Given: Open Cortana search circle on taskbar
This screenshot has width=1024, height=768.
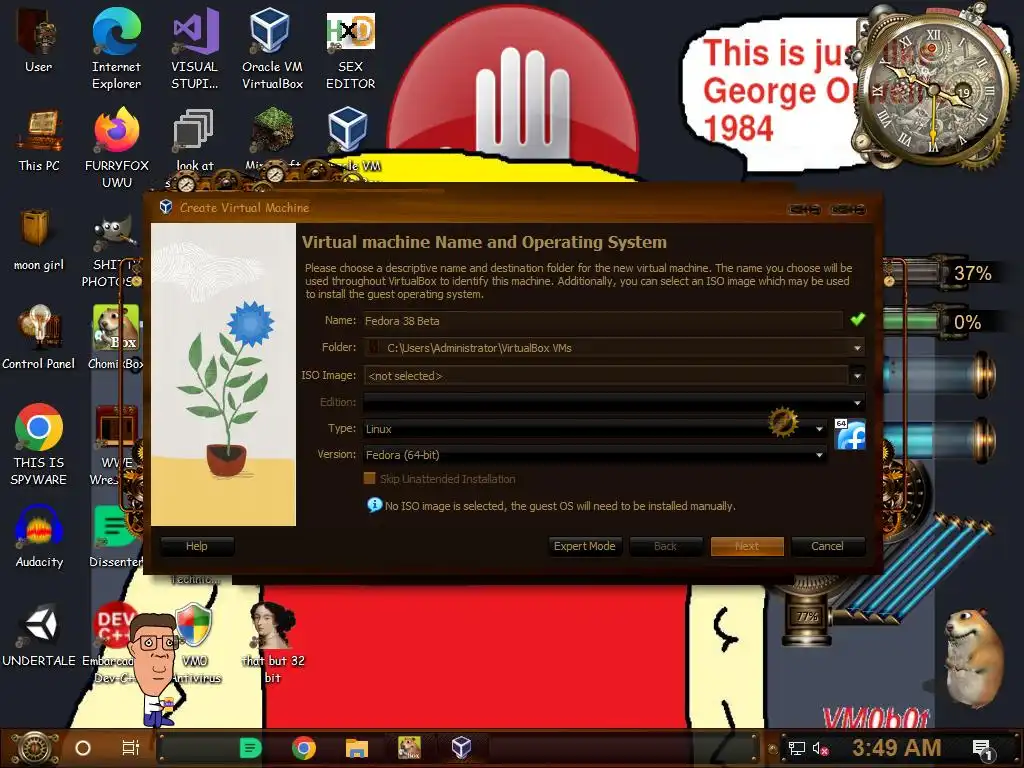Looking at the screenshot, I should (83, 748).
